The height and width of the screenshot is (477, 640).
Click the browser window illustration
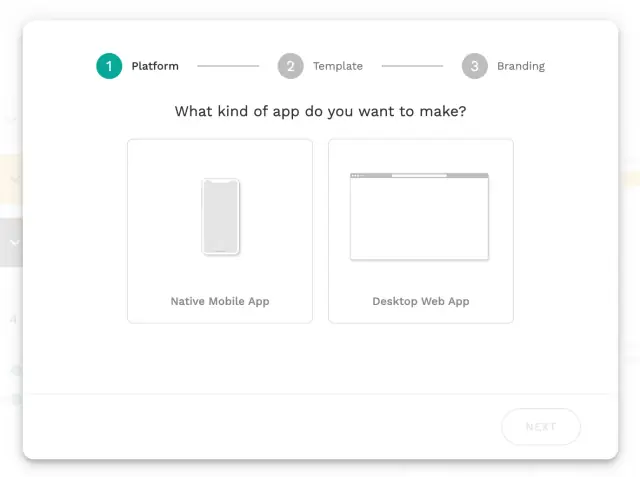[x=419, y=218]
